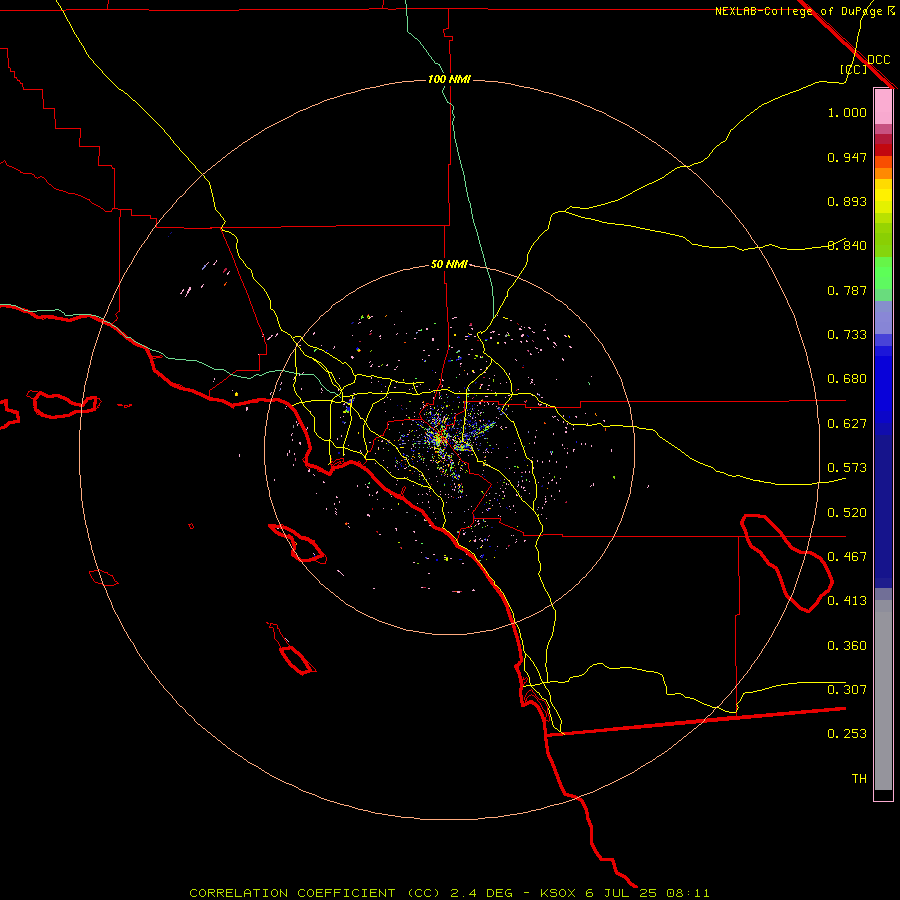The image size is (900, 900).
Task: Click the DCC product label
Action: (879, 60)
